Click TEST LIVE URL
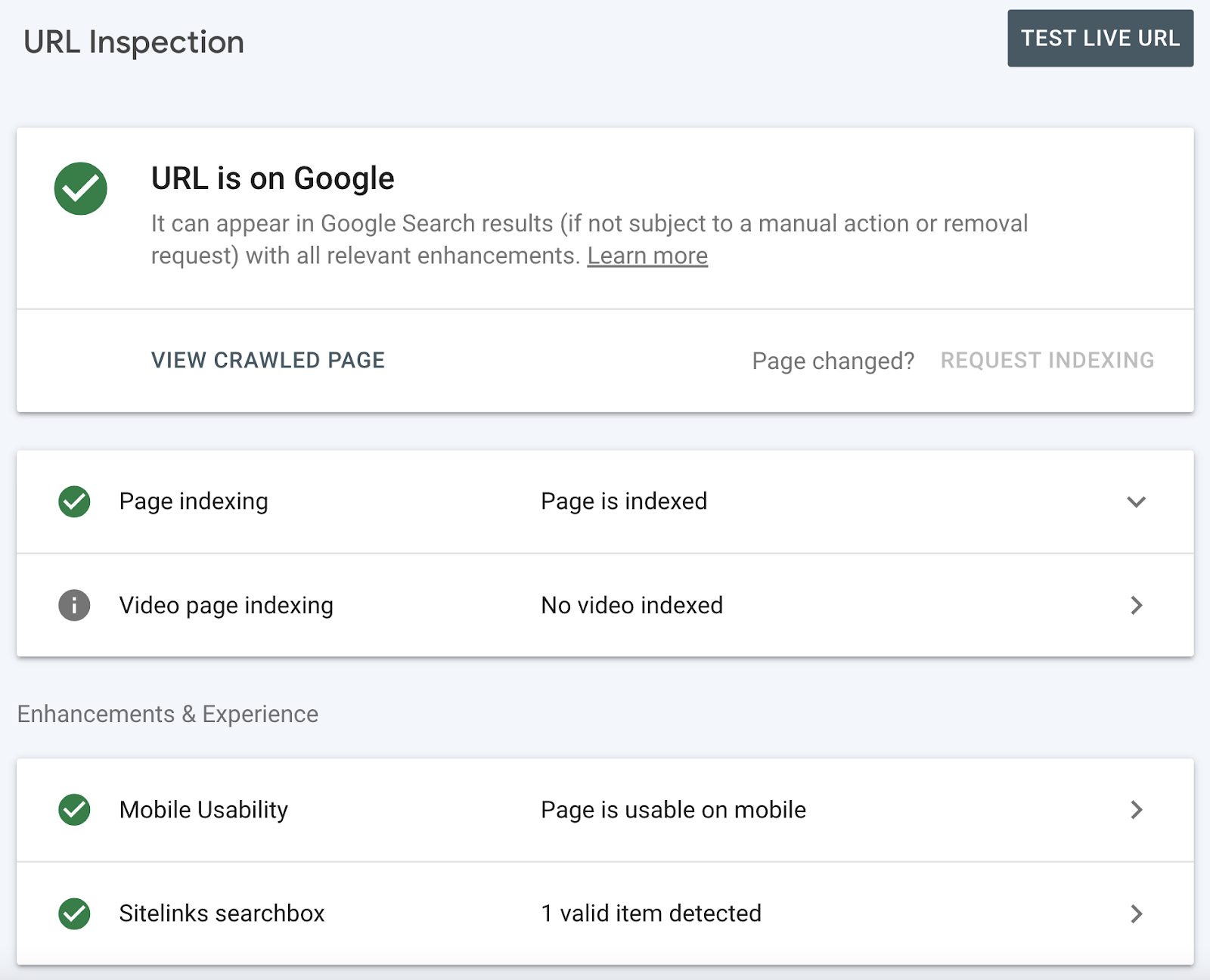The height and width of the screenshot is (980, 1210). [x=1100, y=39]
